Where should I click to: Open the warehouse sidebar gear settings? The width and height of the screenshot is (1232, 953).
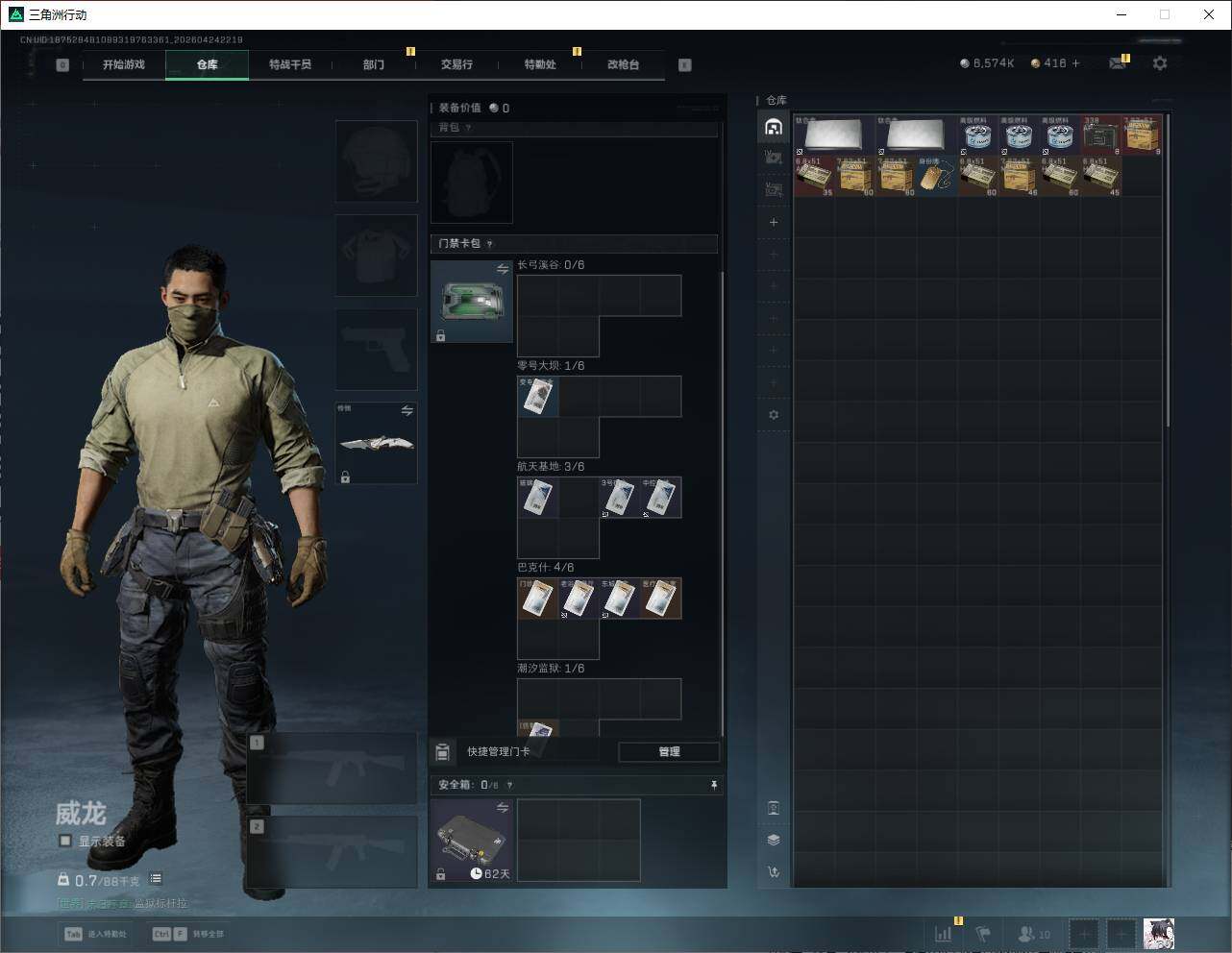click(x=774, y=415)
